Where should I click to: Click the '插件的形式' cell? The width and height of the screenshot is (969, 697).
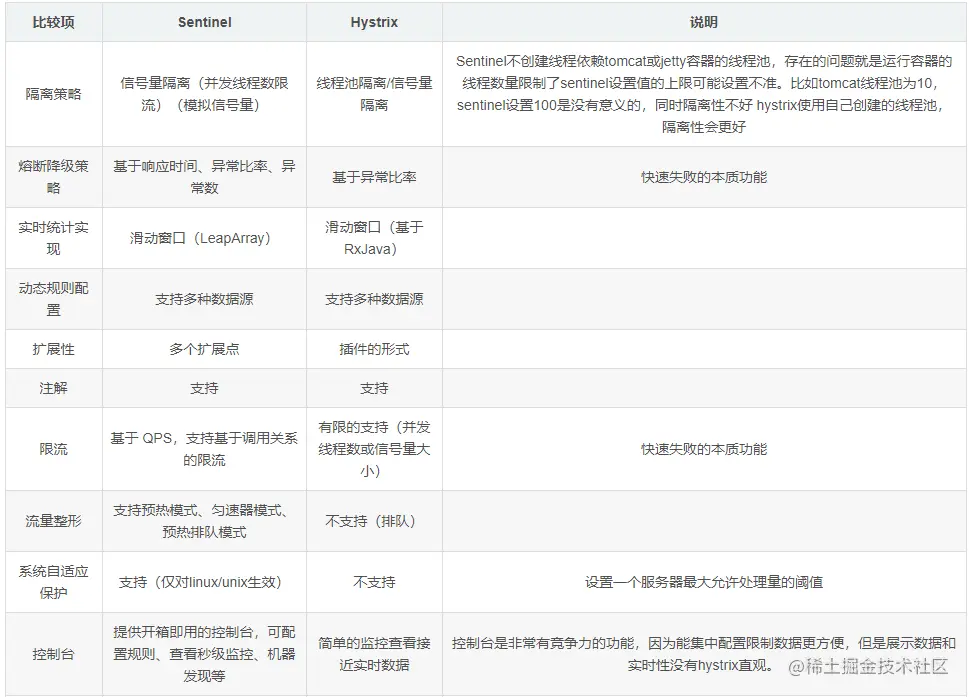374,349
